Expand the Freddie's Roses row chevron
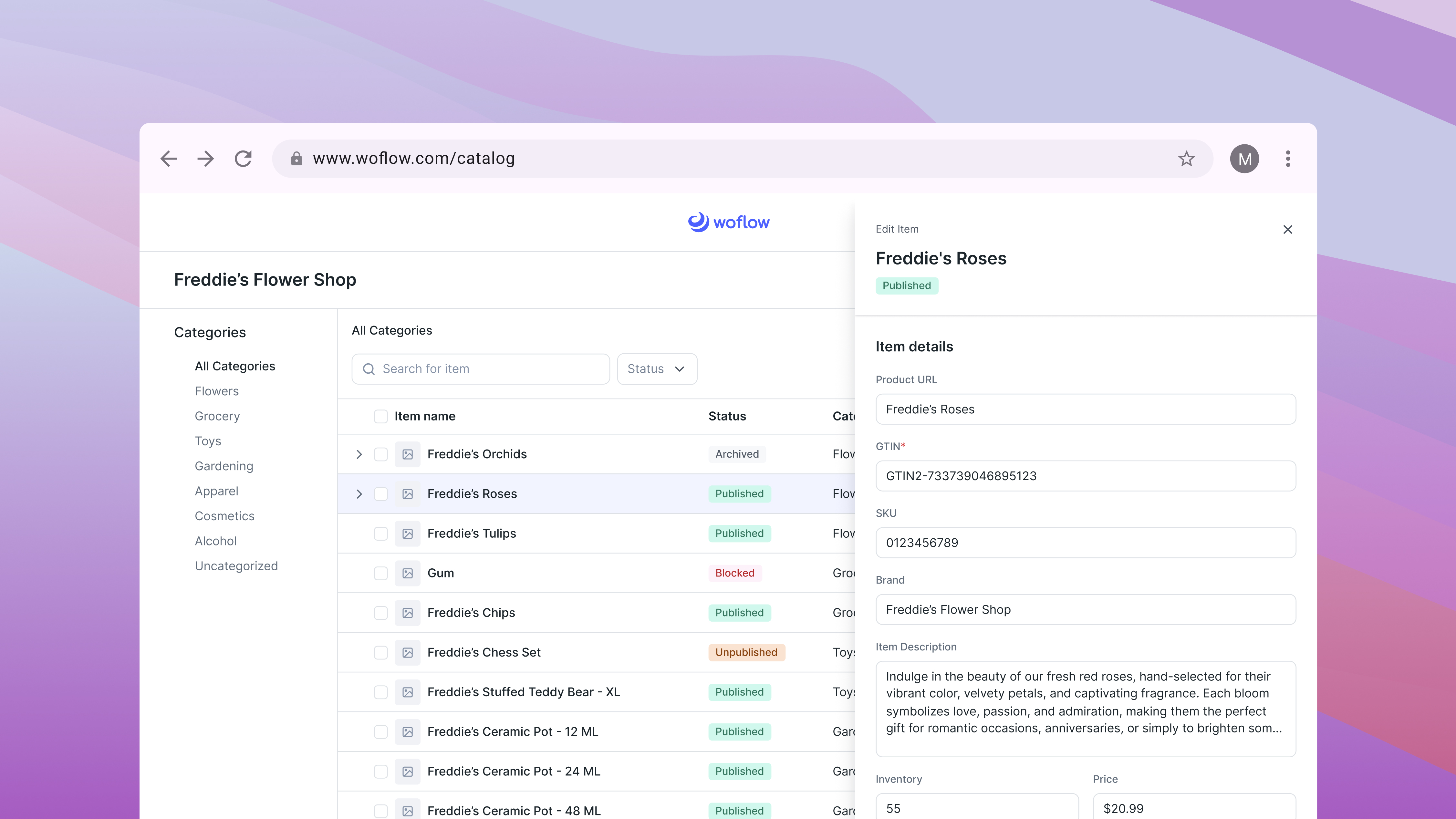Image resolution: width=1456 pixels, height=819 pixels. tap(359, 494)
